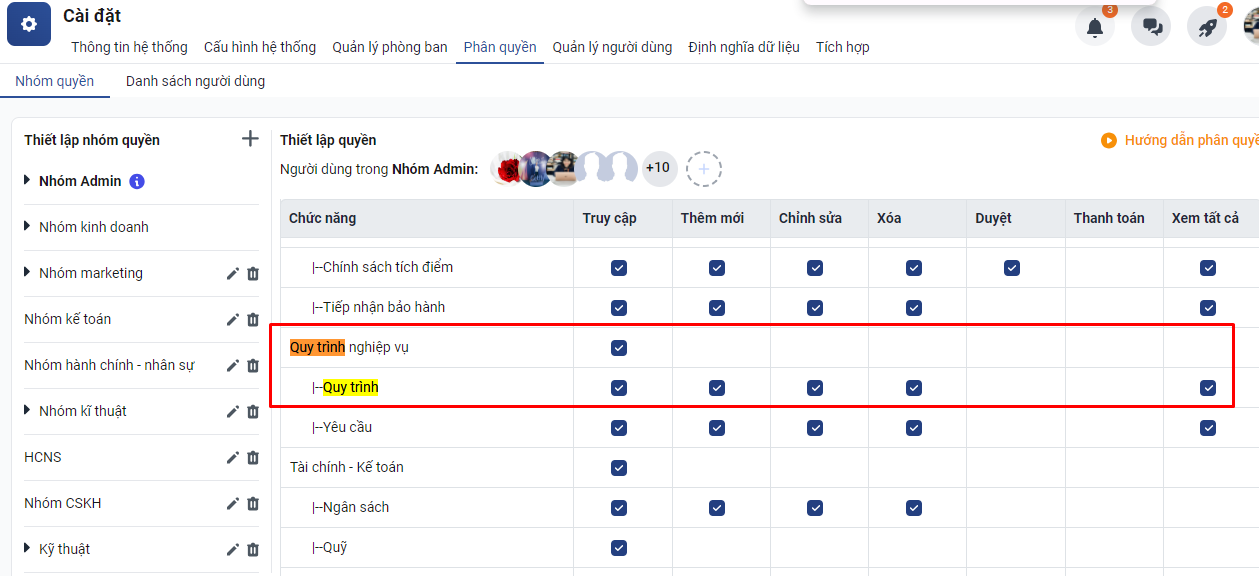The height and width of the screenshot is (576, 1259).
Task: Expand the Nhóm kĩ thuật tree arrow
Action: 28,411
